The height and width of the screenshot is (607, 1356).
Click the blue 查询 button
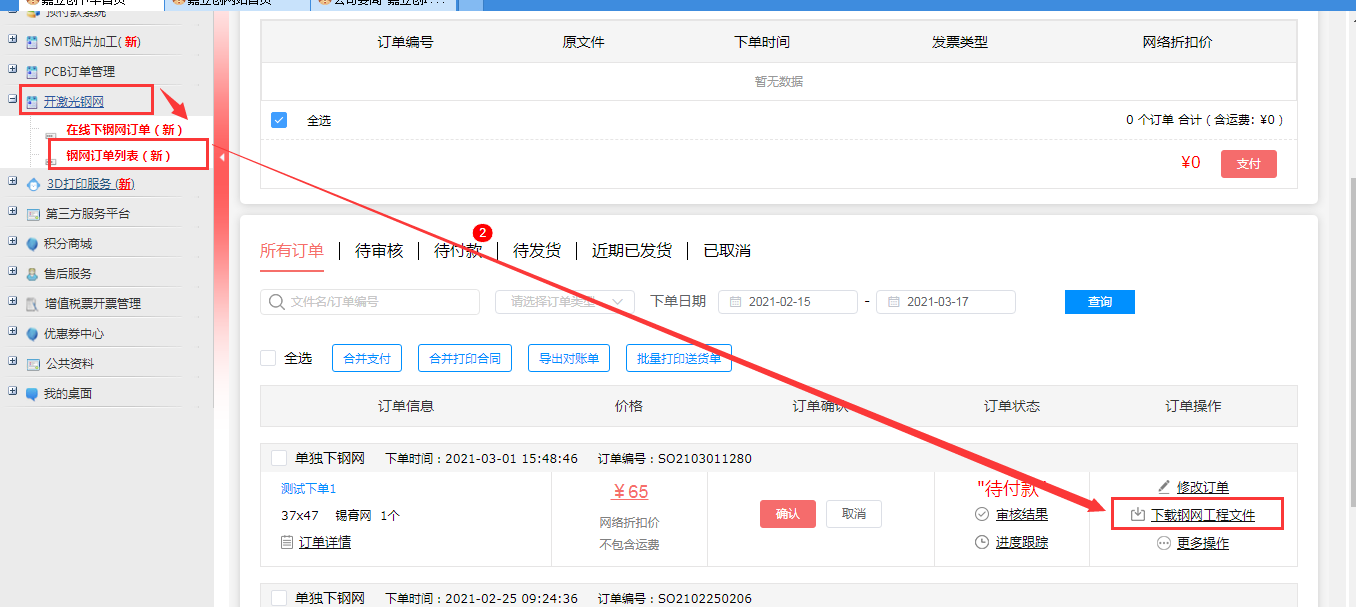click(1099, 302)
